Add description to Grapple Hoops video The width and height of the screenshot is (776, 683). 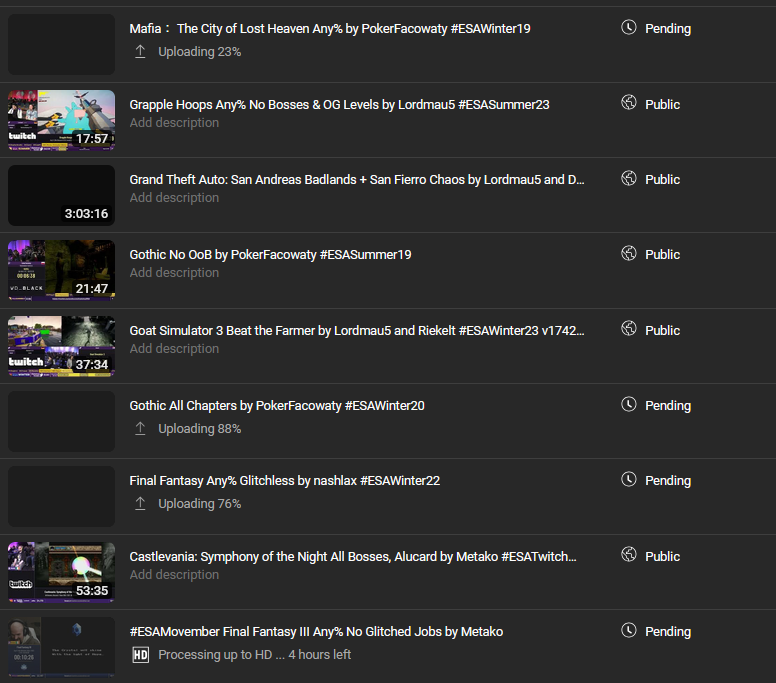(x=174, y=123)
